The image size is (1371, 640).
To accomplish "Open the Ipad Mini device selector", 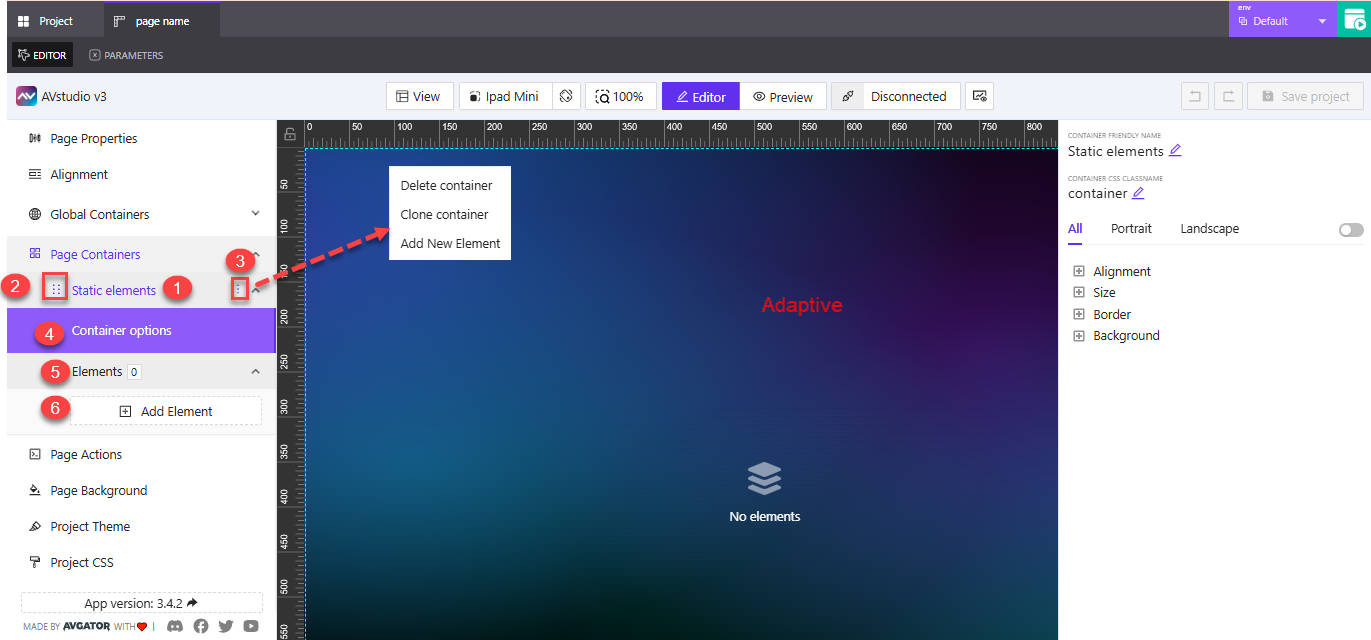I will click(505, 96).
